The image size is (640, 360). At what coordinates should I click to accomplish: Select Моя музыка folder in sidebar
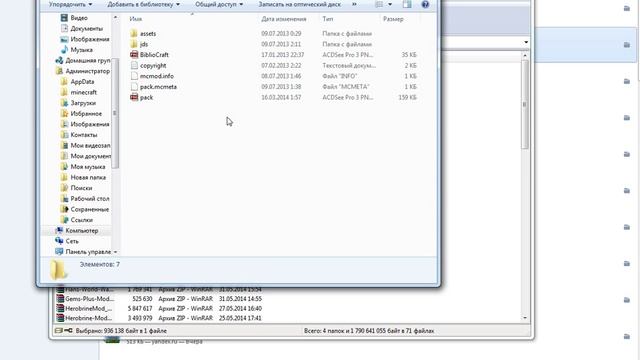pos(87,167)
